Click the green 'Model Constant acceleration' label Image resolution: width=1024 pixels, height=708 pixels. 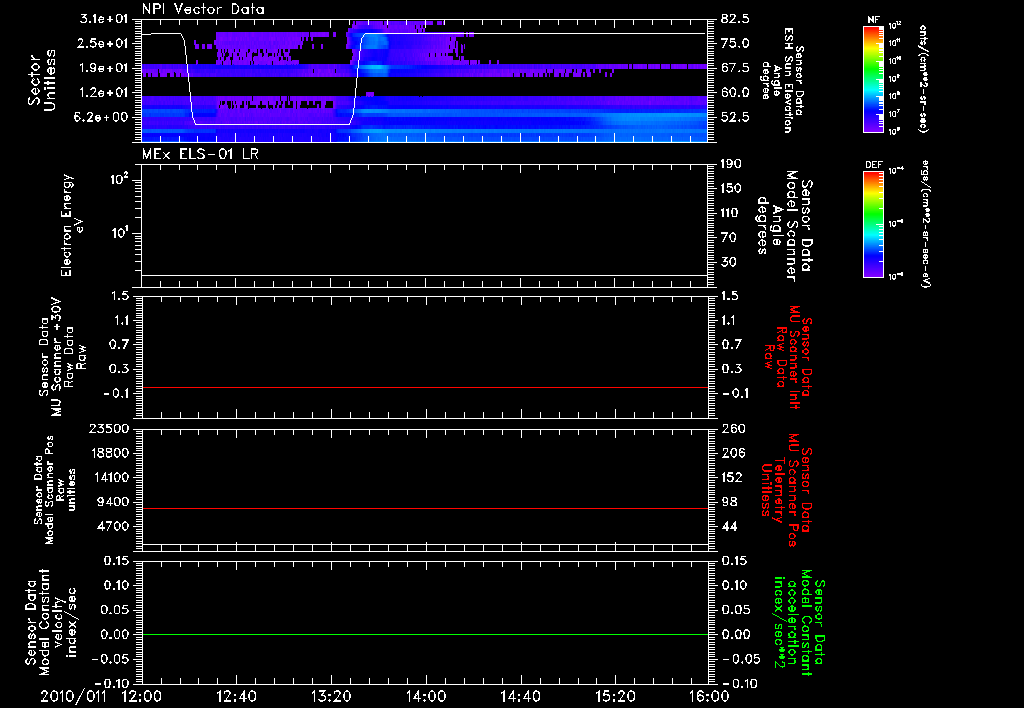[x=799, y=623]
